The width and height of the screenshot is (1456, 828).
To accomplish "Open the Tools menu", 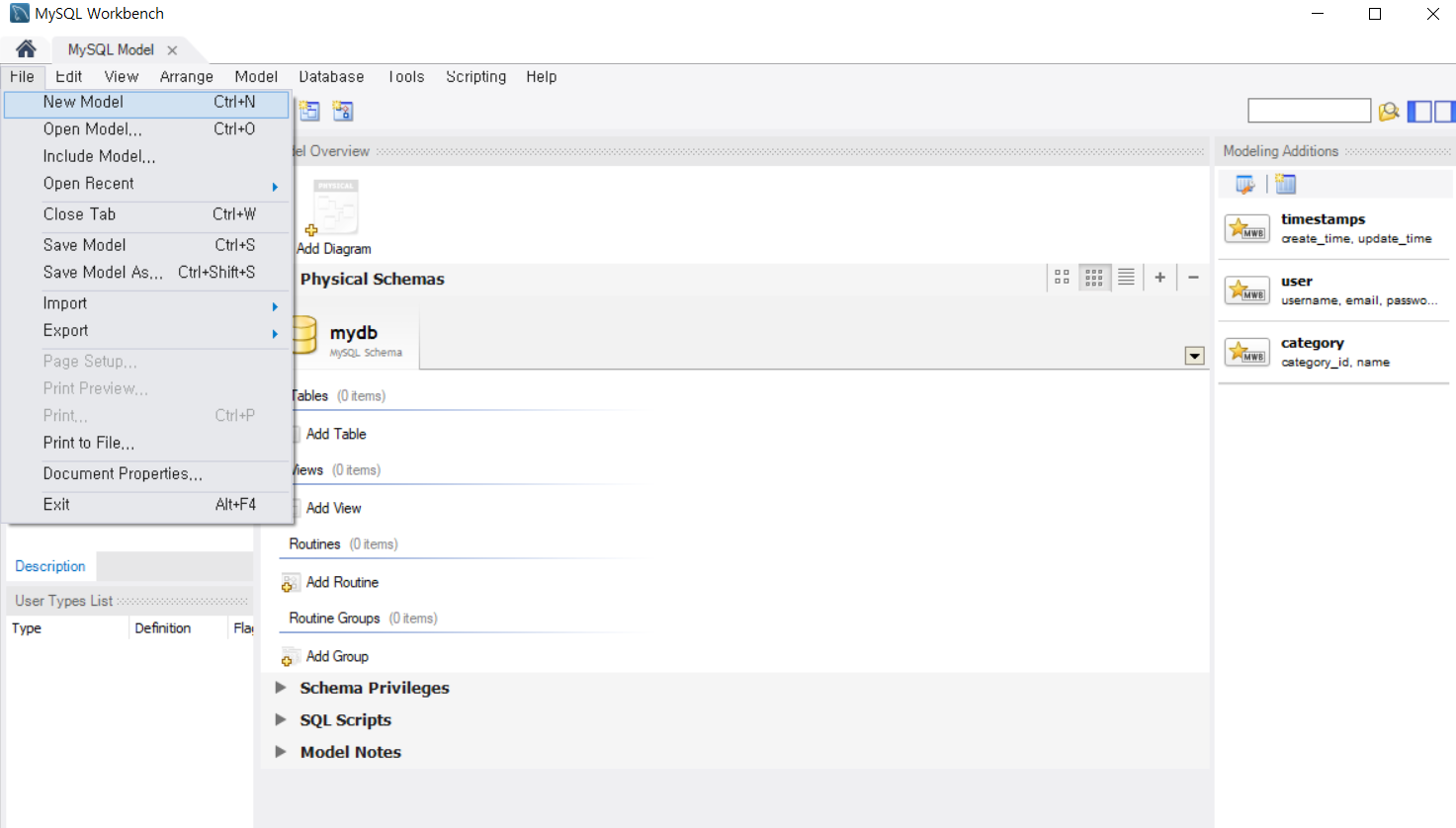I will pos(405,77).
